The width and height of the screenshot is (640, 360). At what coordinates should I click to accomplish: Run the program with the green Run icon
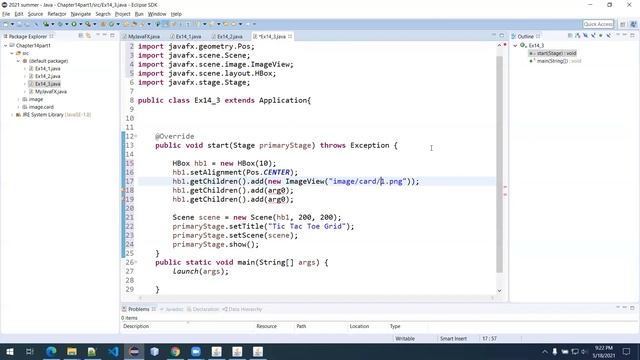click(74, 24)
